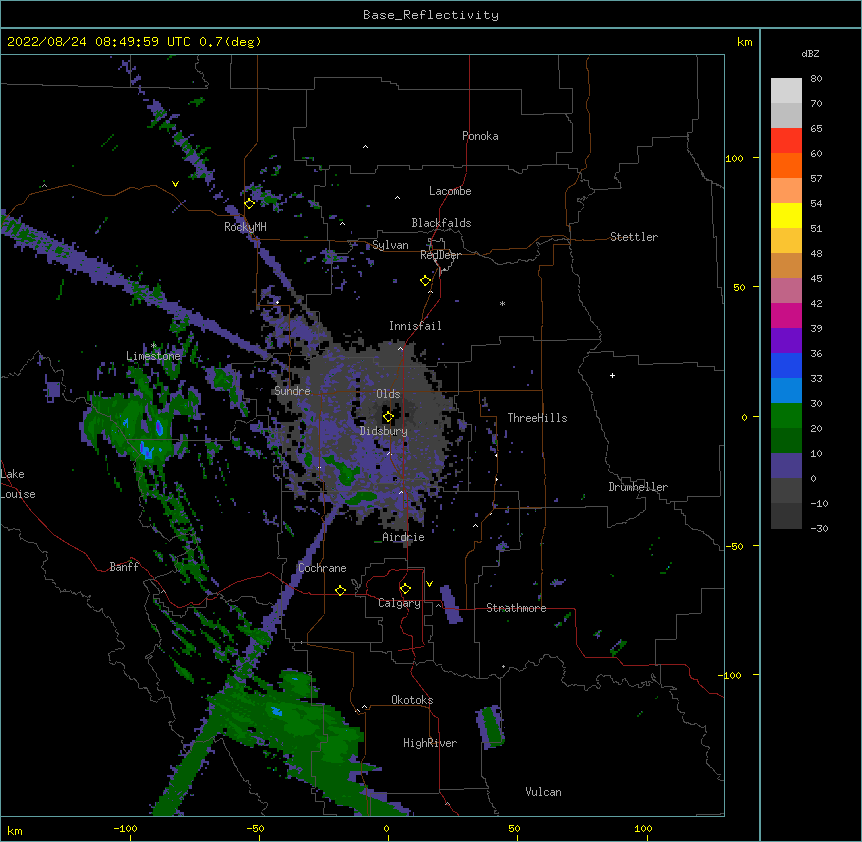This screenshot has width=862, height=842.
Task: Click the dBZ legend heading
Action: click(810, 54)
